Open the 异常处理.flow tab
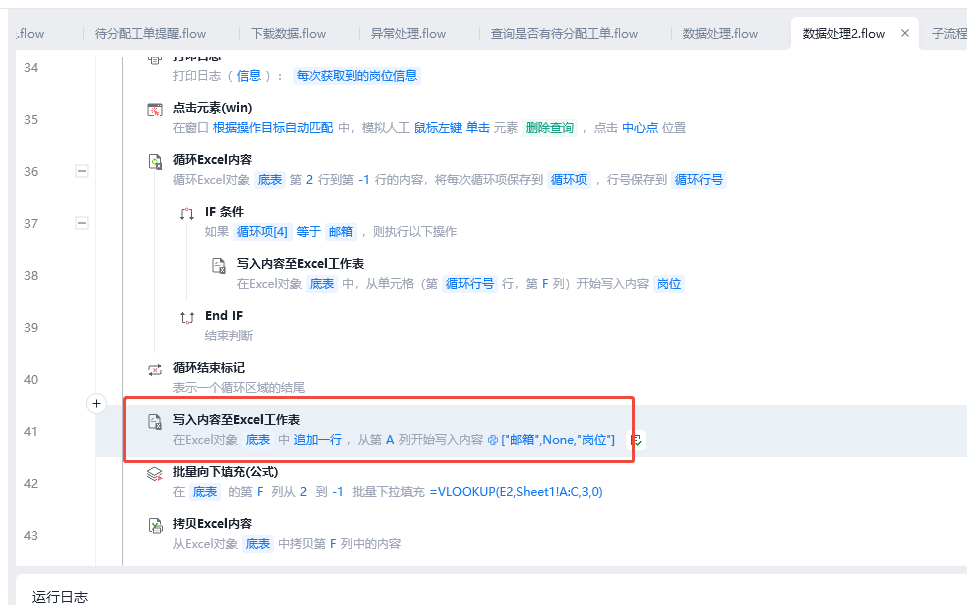 (x=408, y=34)
